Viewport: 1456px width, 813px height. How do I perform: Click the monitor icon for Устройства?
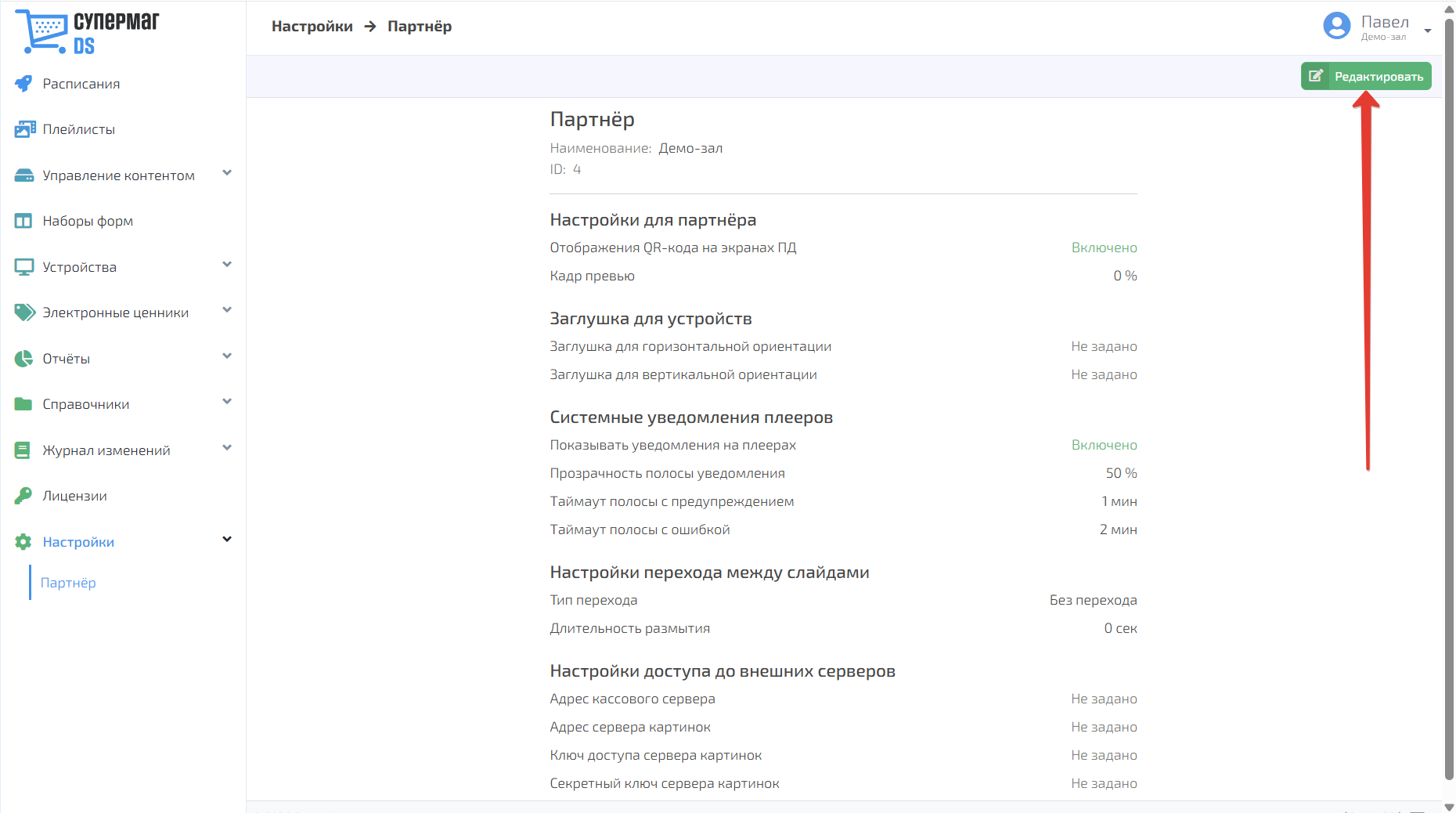(24, 267)
